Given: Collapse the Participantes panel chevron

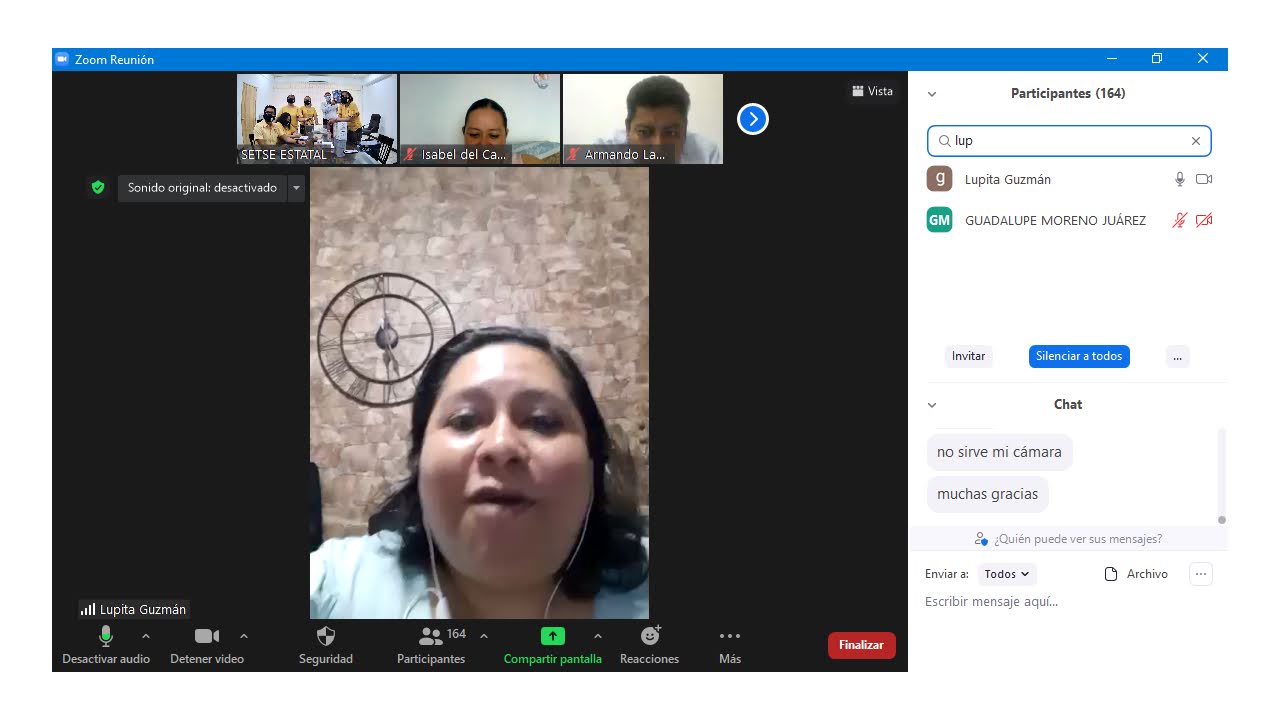Looking at the screenshot, I should (932, 94).
